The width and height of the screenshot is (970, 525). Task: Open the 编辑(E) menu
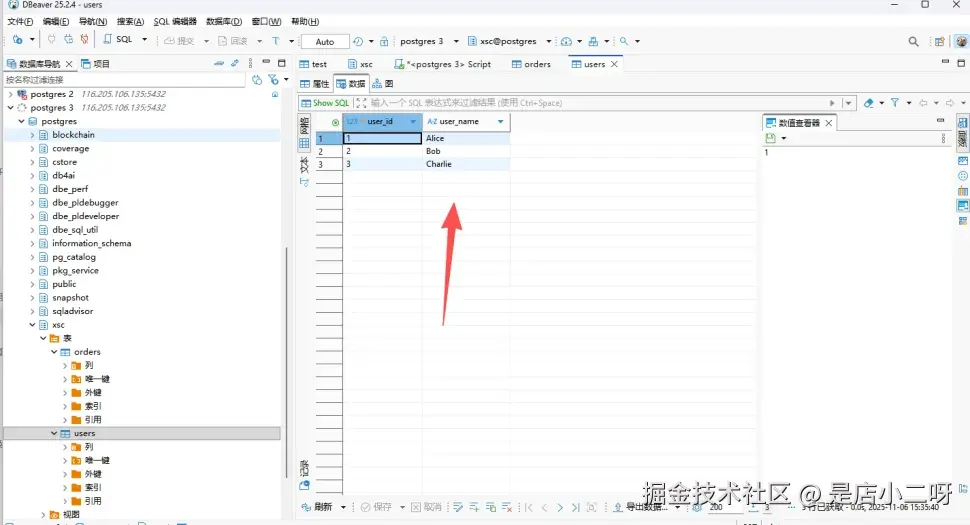[56, 21]
